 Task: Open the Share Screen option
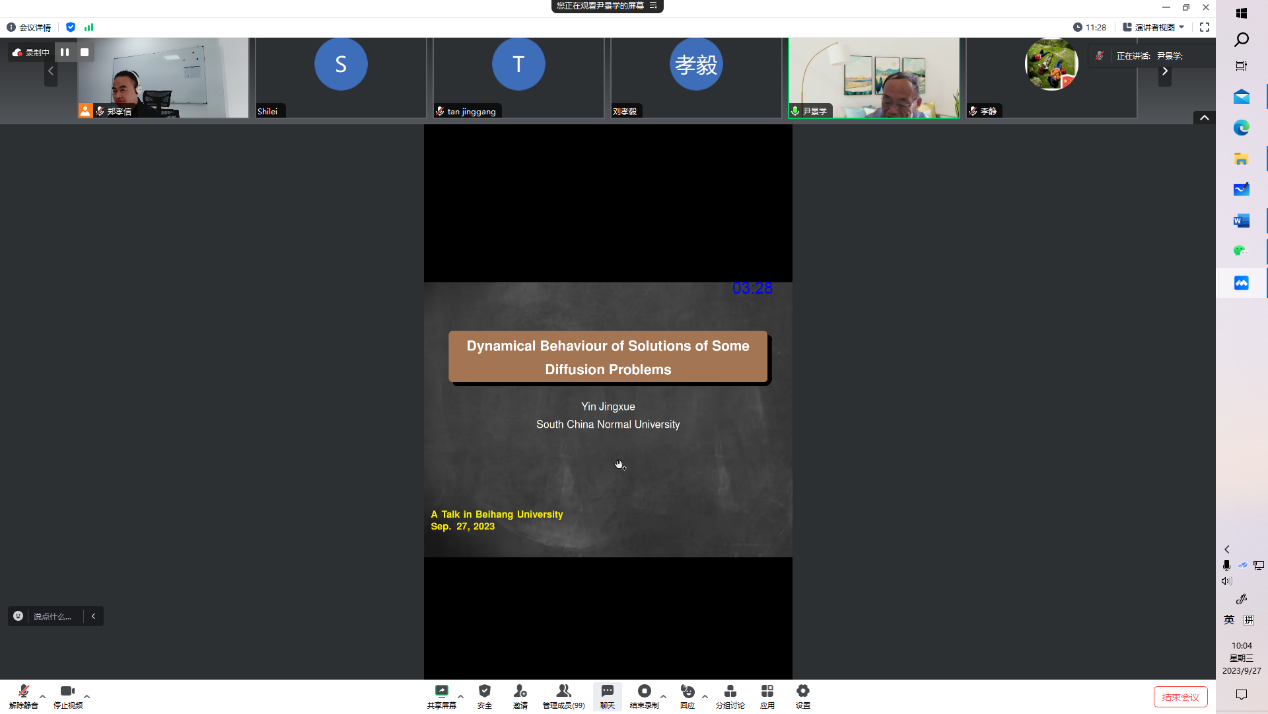(441, 695)
